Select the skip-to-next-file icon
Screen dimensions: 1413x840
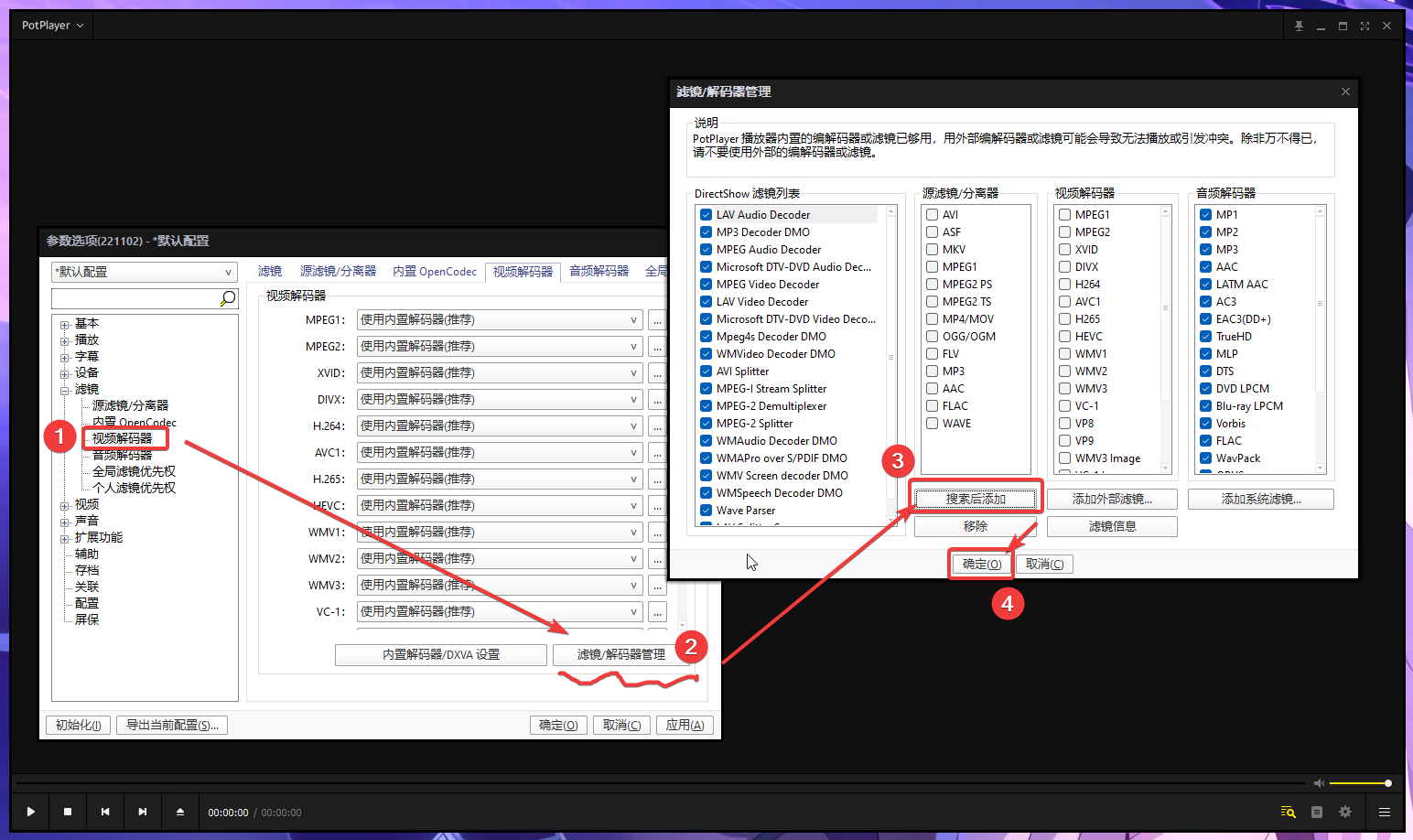[x=143, y=812]
